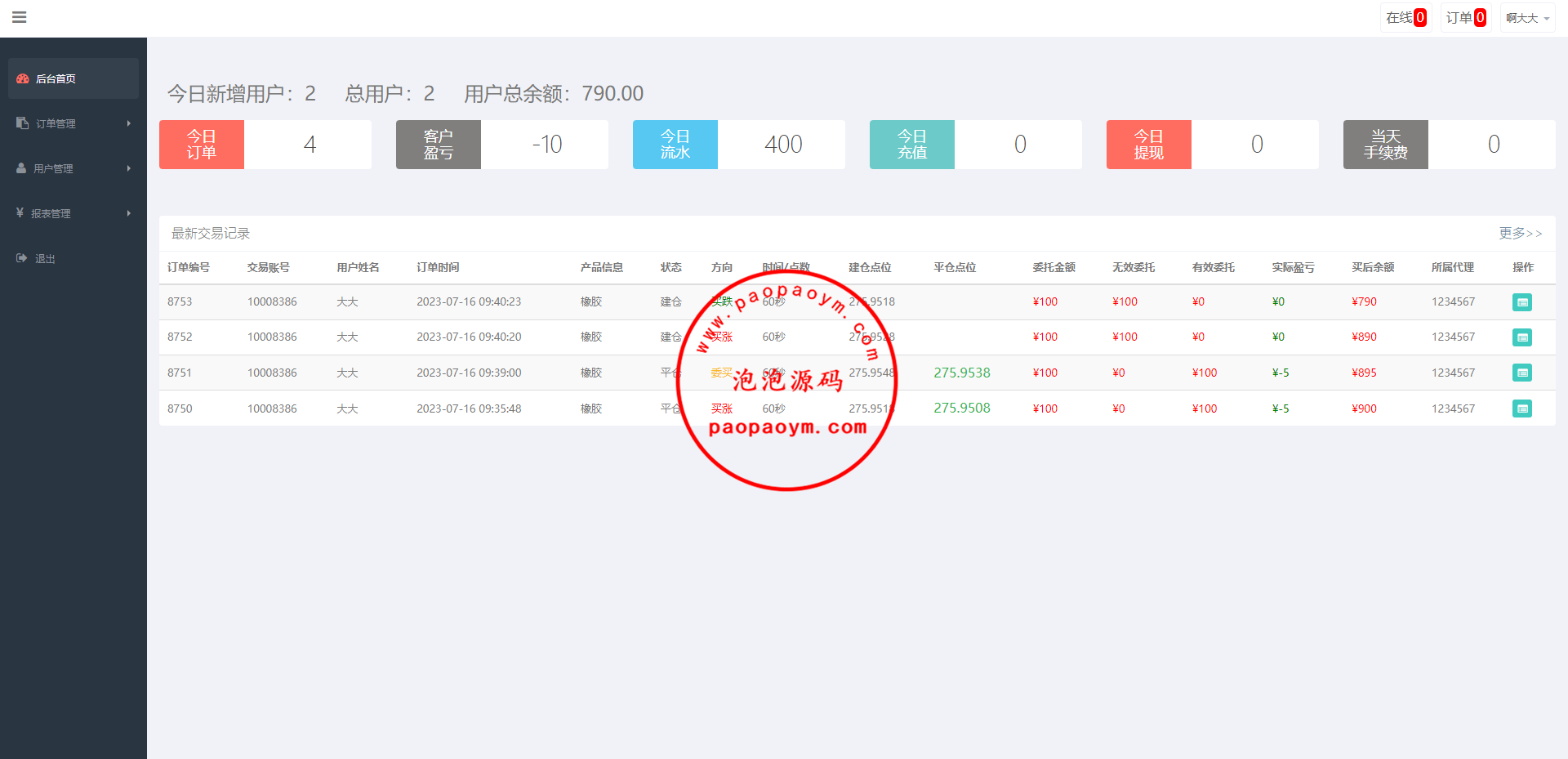Expand the 报表管理 submenu arrow
Screen dimensions: 1568x759
click(x=129, y=213)
